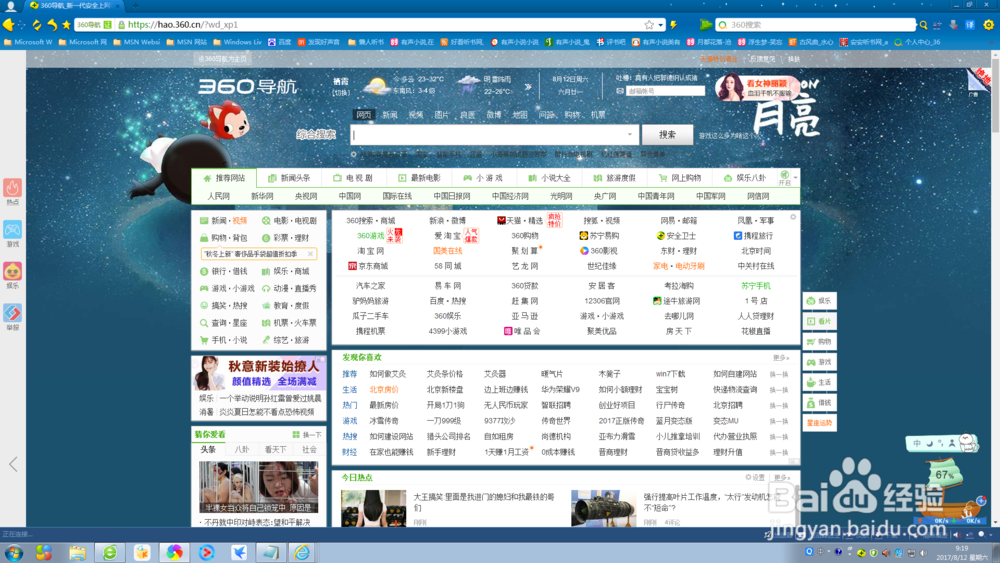
Task: Open long-hair news thumbnail in 今日热点
Action: point(374,508)
